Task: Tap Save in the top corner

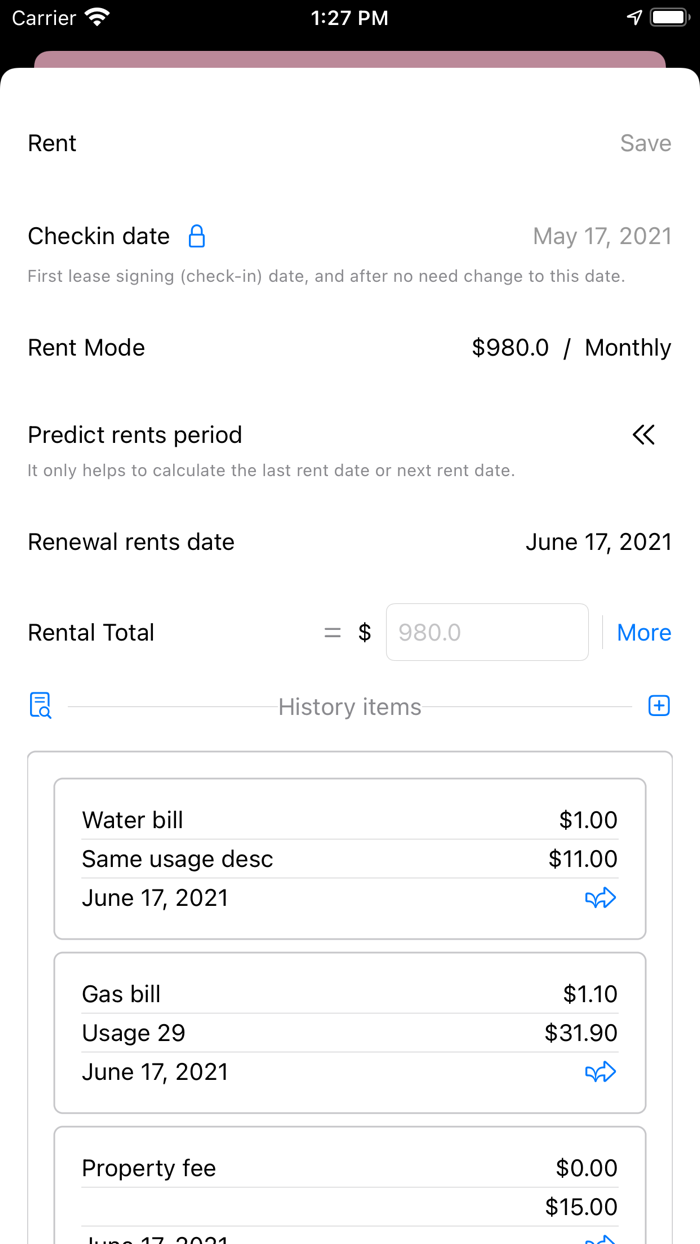Action: point(645,143)
